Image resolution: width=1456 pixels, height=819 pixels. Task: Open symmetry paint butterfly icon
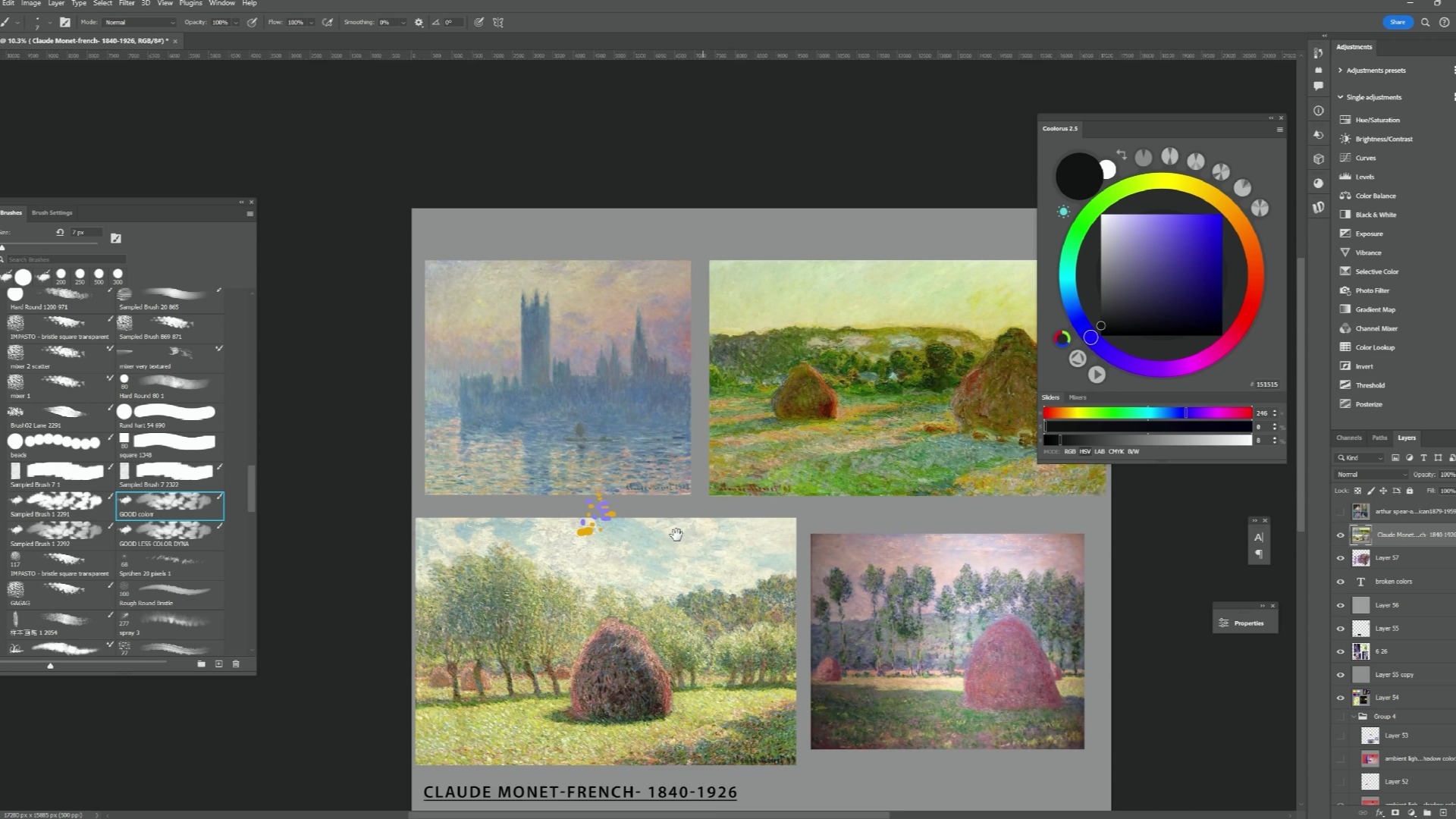[498, 22]
